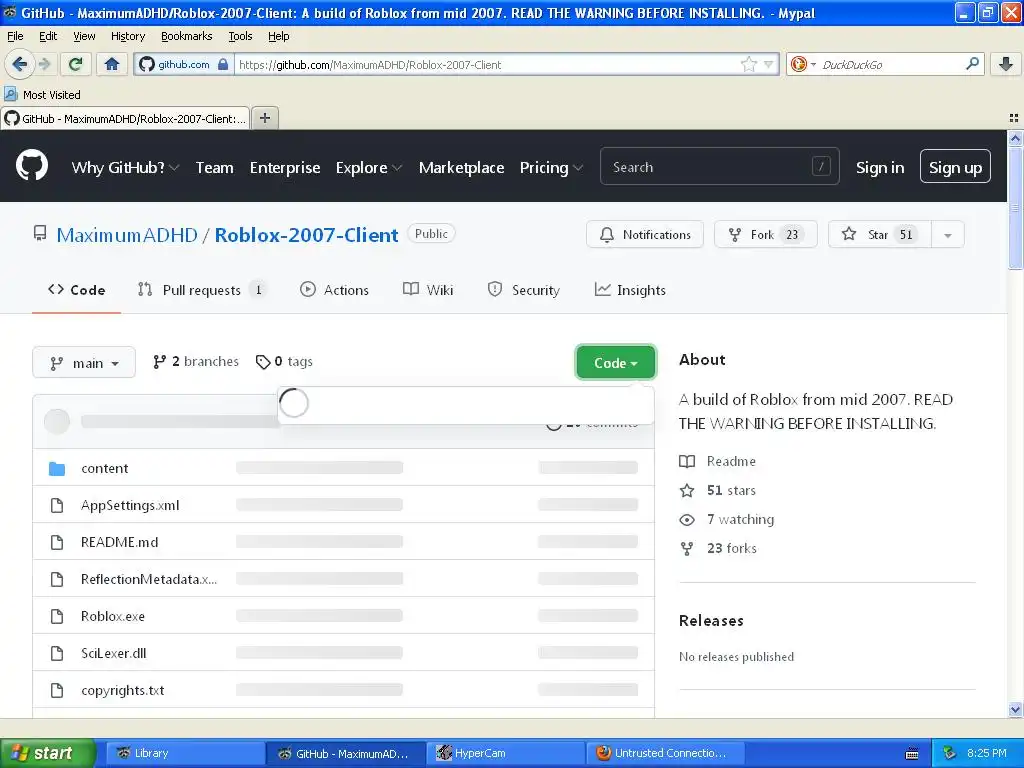Switch to the Security tab

coord(523,290)
